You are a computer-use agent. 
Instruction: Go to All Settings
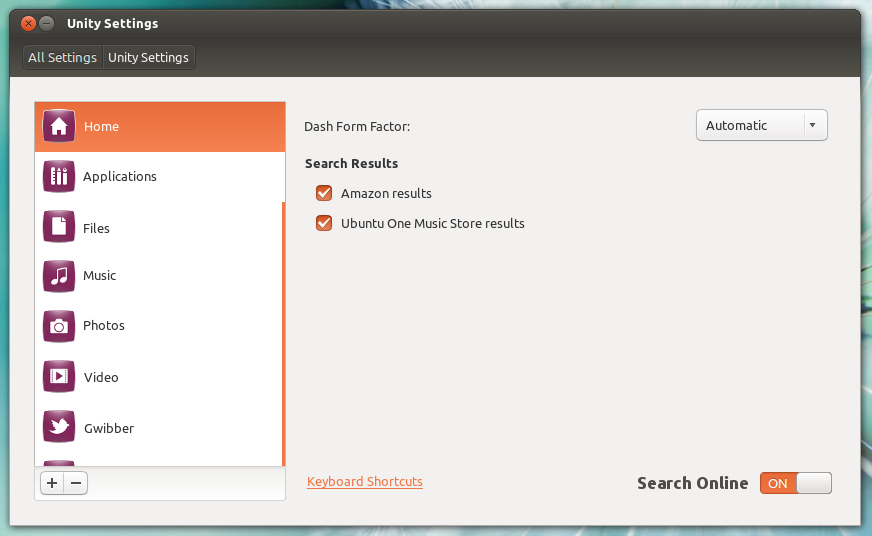click(x=62, y=57)
